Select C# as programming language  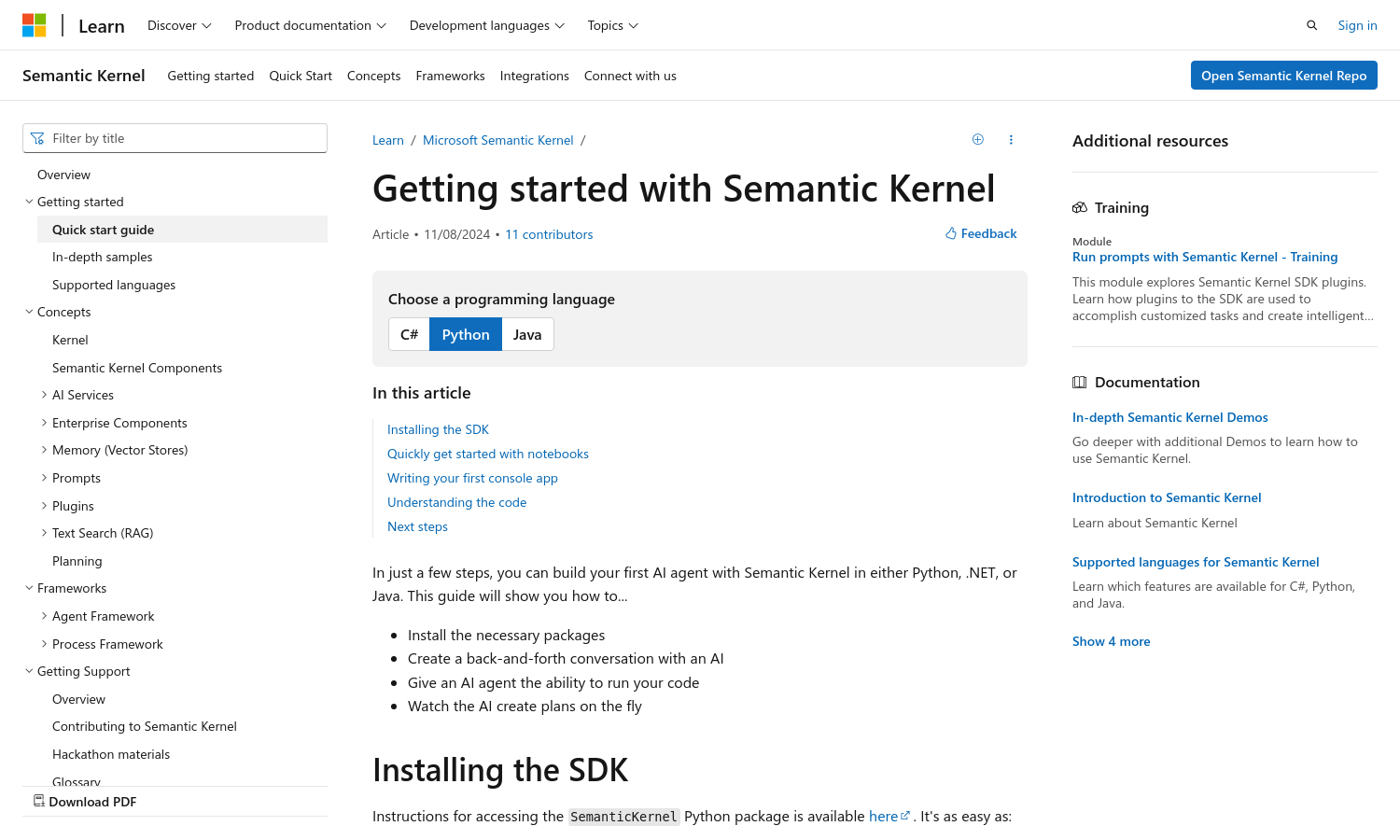click(409, 334)
